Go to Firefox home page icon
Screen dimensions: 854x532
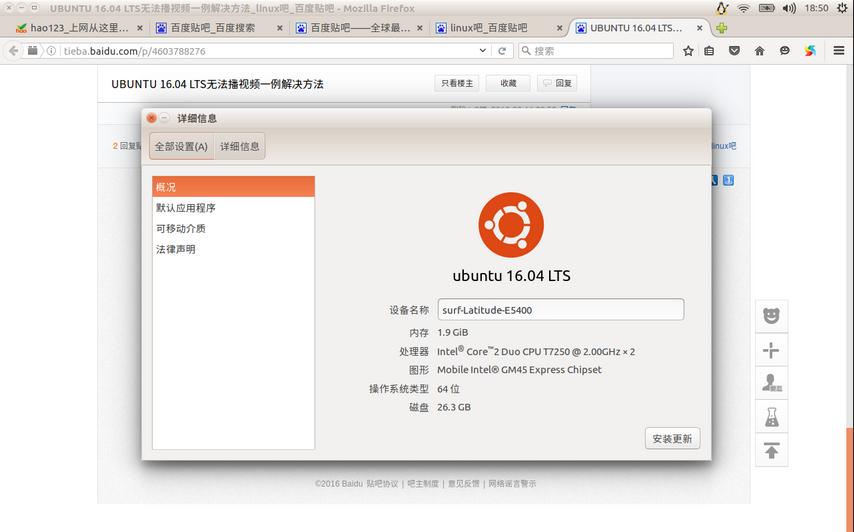tap(759, 51)
